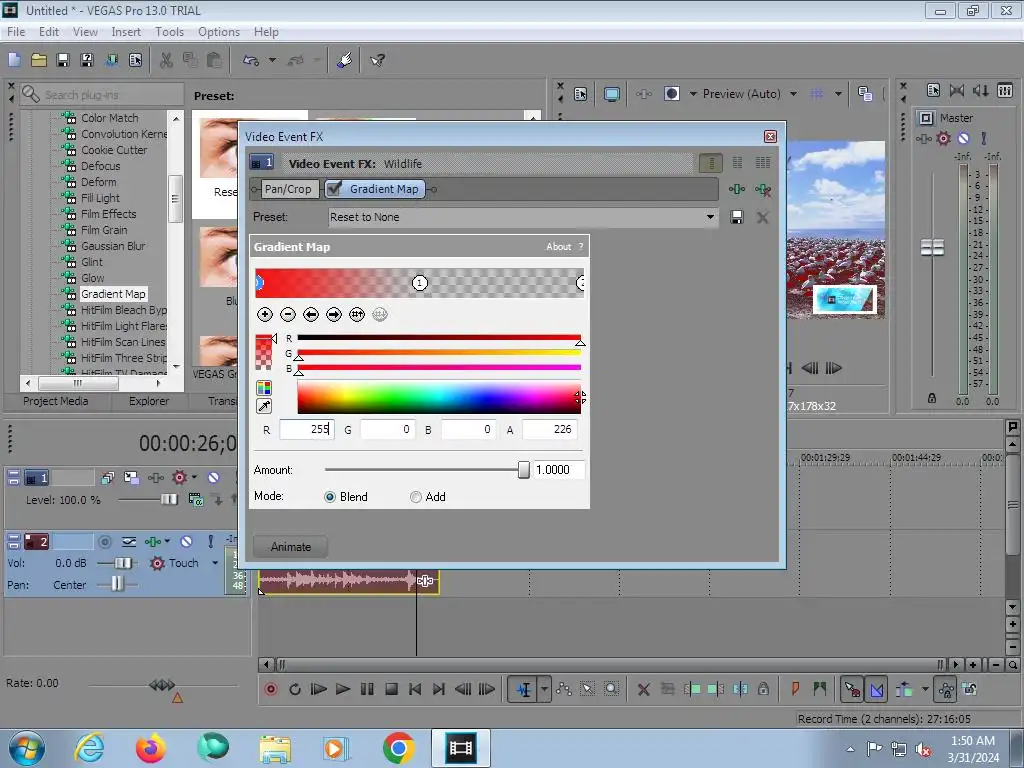Screen dimensions: 1024x768
Task: Pause the timeline playback
Action: tap(367, 689)
